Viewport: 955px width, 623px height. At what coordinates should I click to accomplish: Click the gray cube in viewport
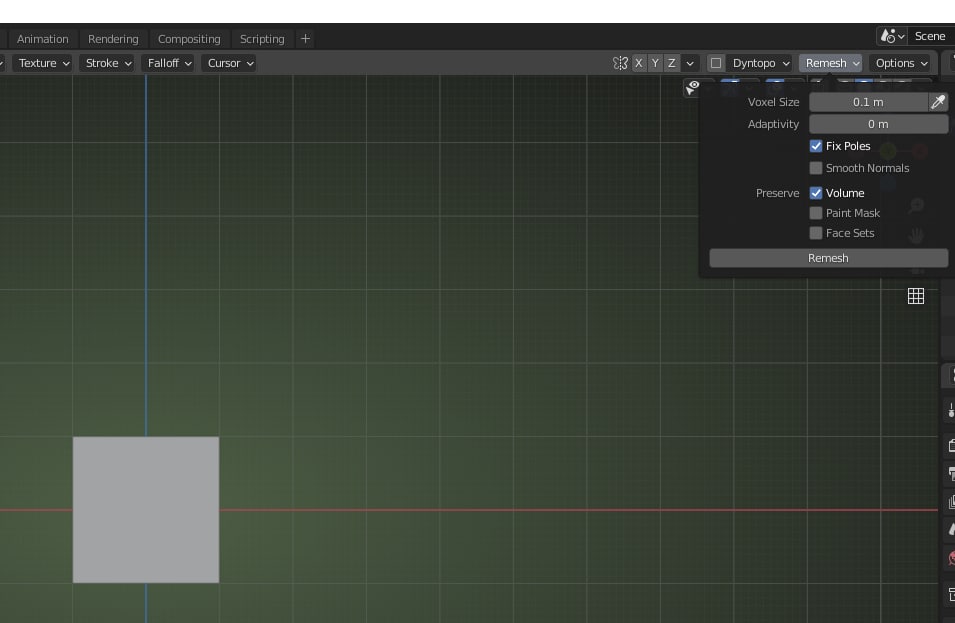point(146,510)
